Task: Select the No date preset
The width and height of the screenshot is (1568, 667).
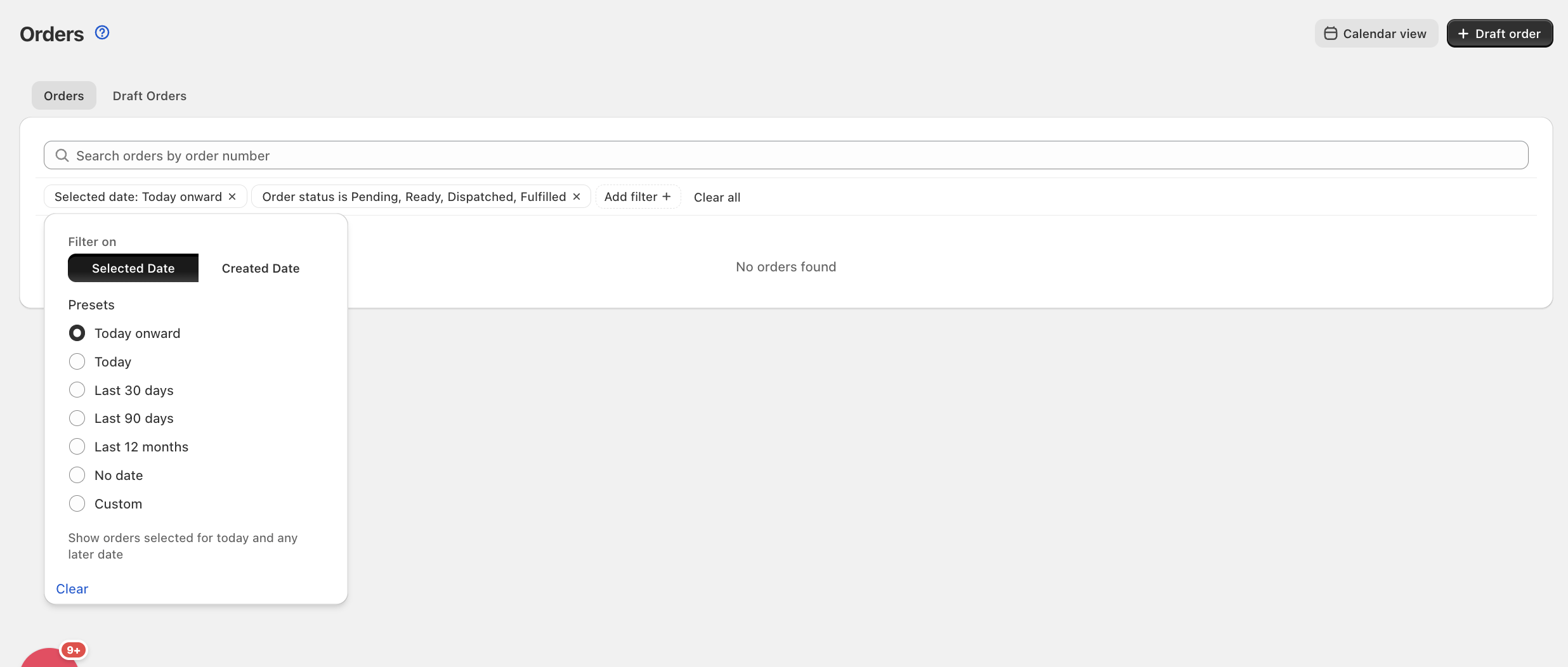Action: [x=77, y=475]
